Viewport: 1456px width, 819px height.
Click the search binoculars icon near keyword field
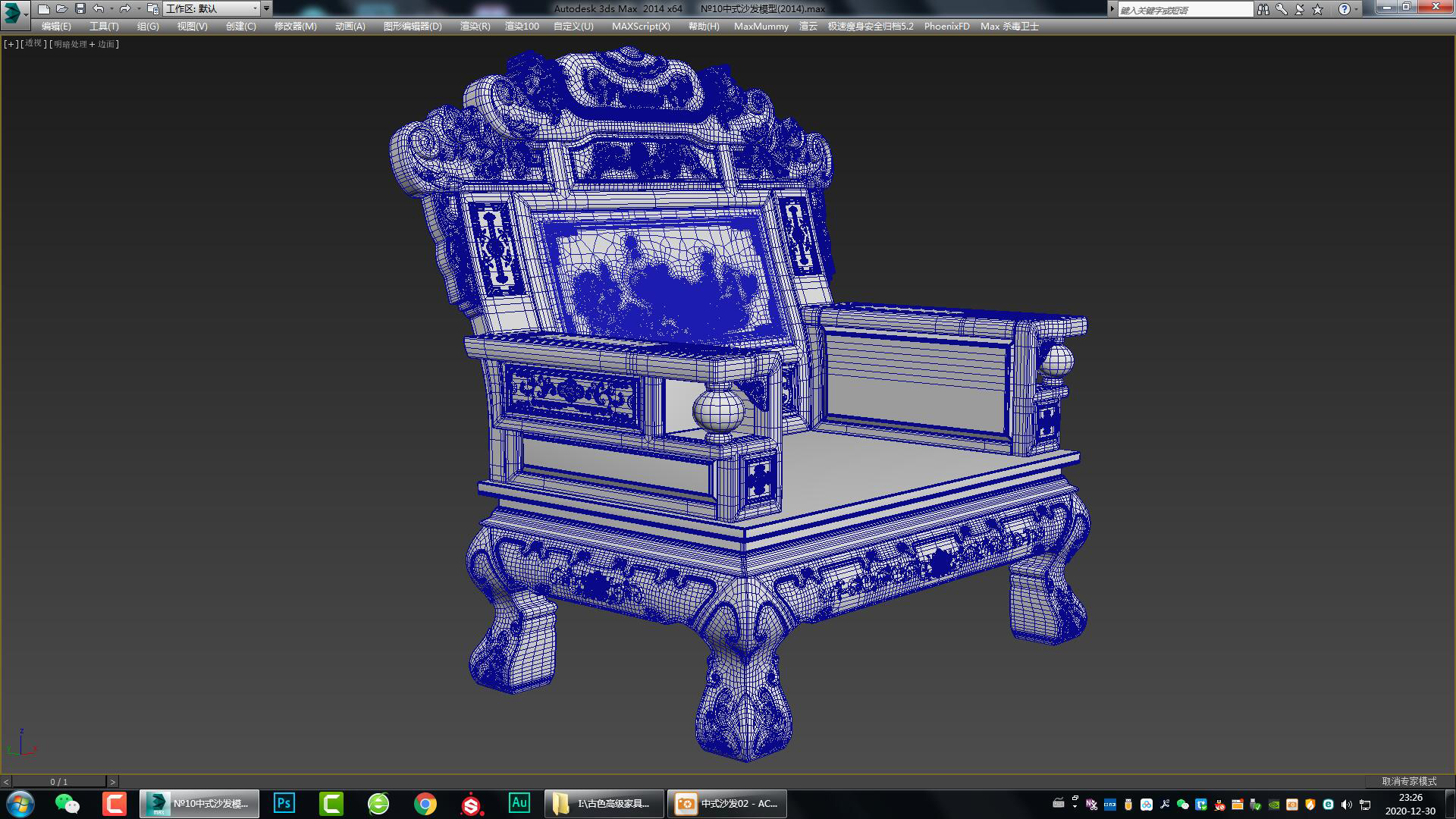[1265, 8]
